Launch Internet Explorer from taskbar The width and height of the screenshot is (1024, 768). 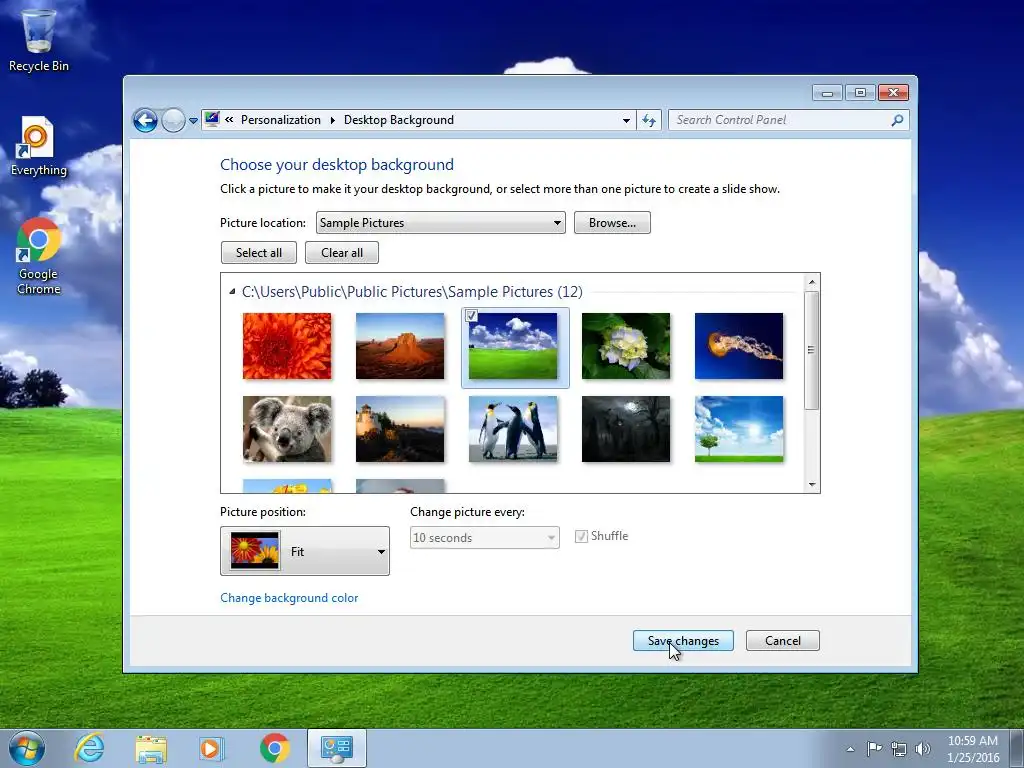pos(89,748)
